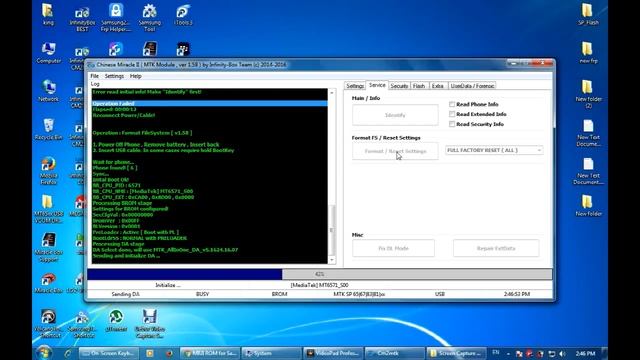Switch to the Security tab
Screen dimensions: 640x360
(x=399, y=86)
